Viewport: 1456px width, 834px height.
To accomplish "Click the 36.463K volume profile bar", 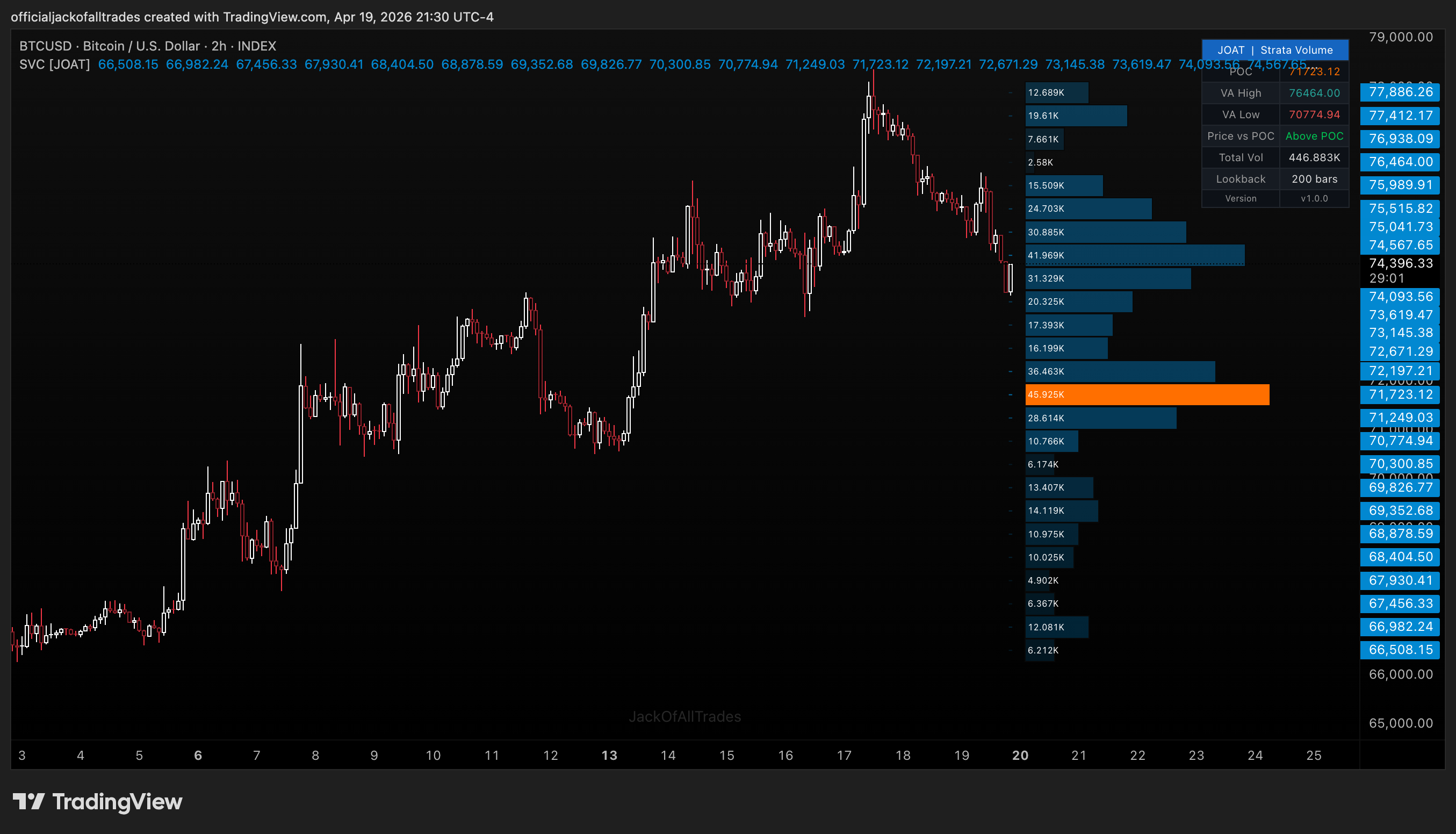I will click(1120, 372).
